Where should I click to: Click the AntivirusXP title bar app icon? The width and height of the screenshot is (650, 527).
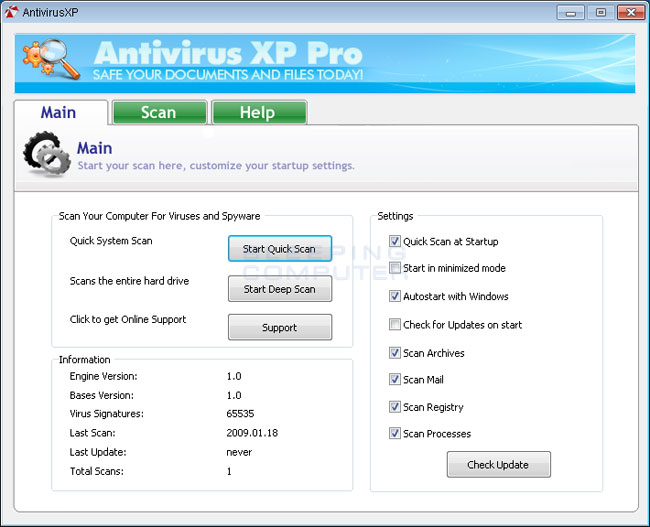pyautogui.click(x=11, y=12)
